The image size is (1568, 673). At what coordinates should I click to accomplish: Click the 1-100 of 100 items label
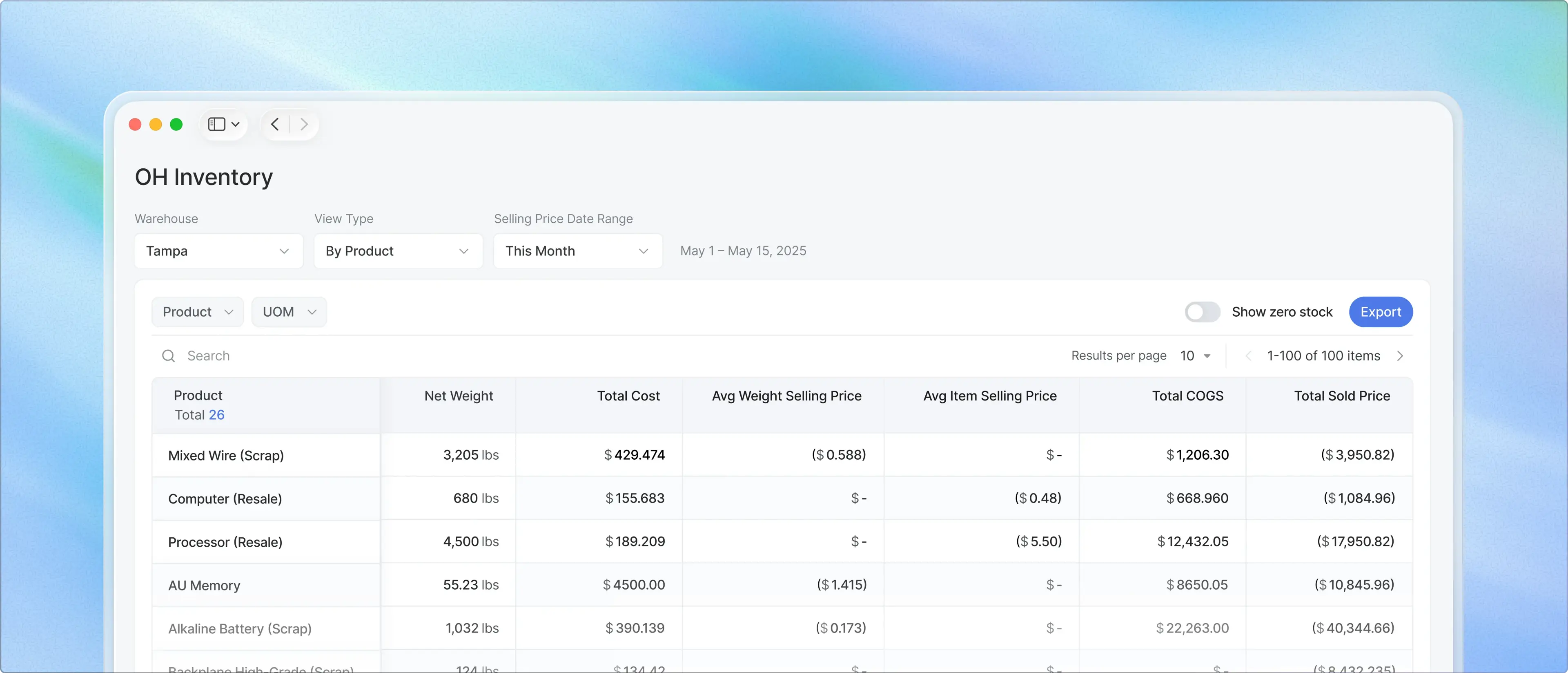(x=1323, y=356)
